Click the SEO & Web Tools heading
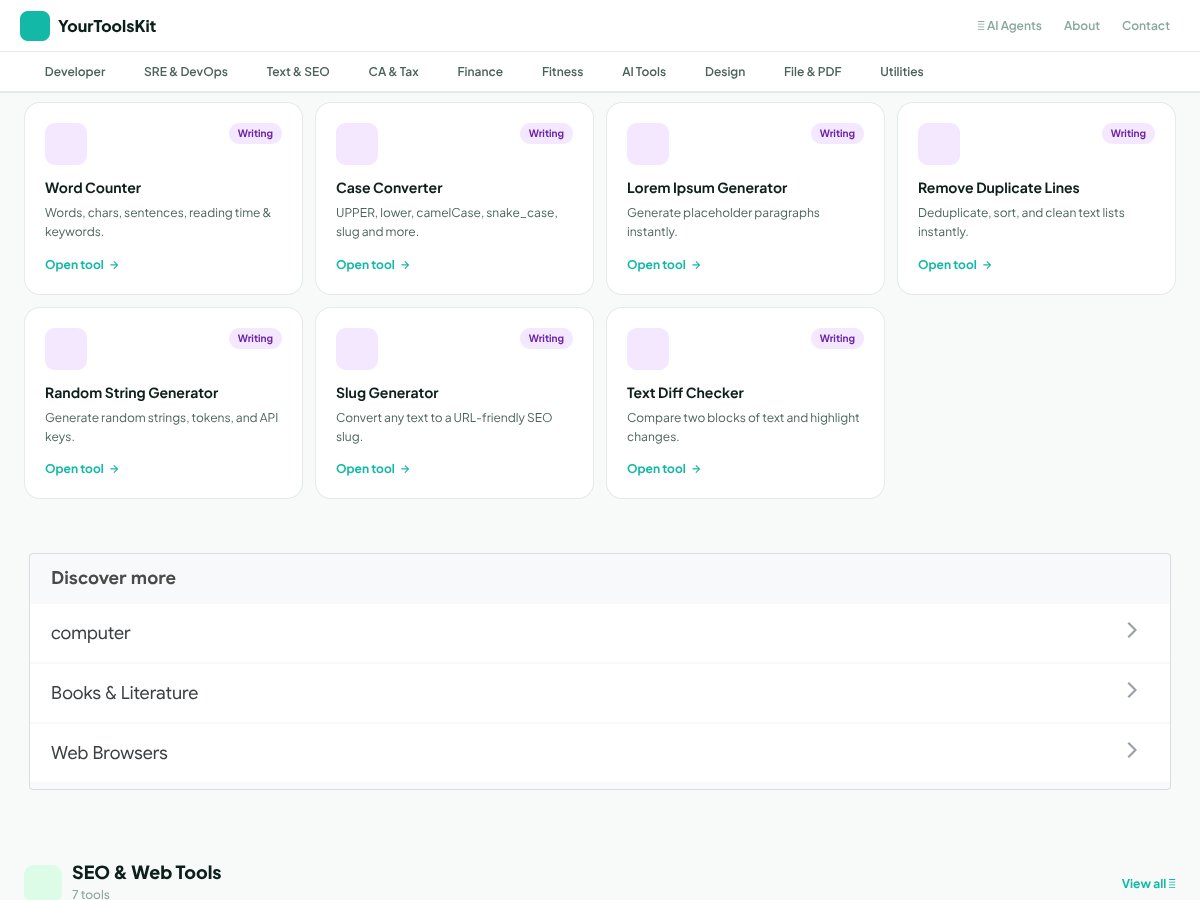 [146, 872]
